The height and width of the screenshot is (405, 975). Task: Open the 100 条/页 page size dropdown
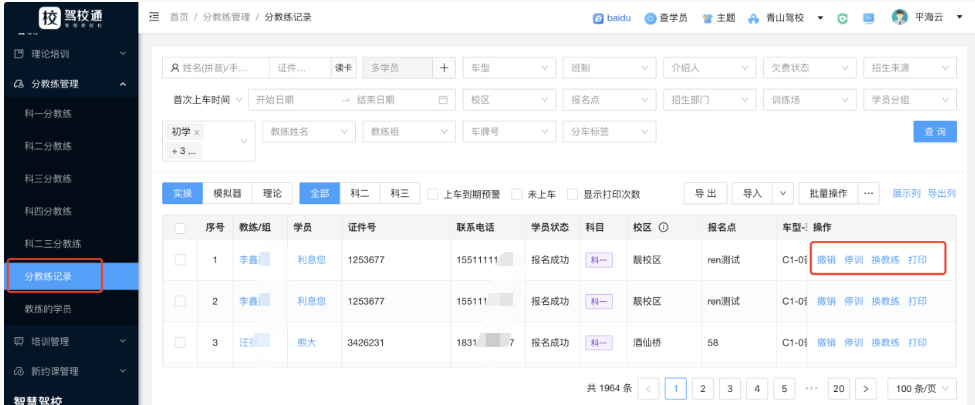917,388
